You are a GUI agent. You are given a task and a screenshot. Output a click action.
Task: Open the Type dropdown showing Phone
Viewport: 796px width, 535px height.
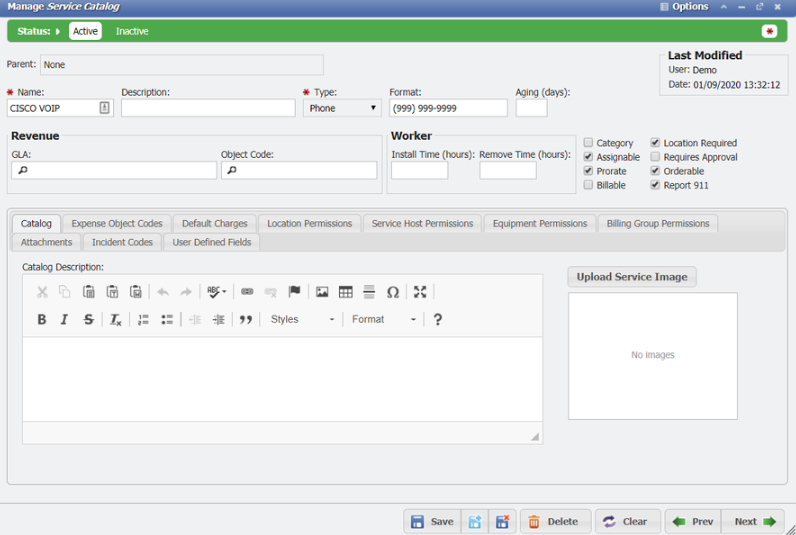(x=342, y=108)
